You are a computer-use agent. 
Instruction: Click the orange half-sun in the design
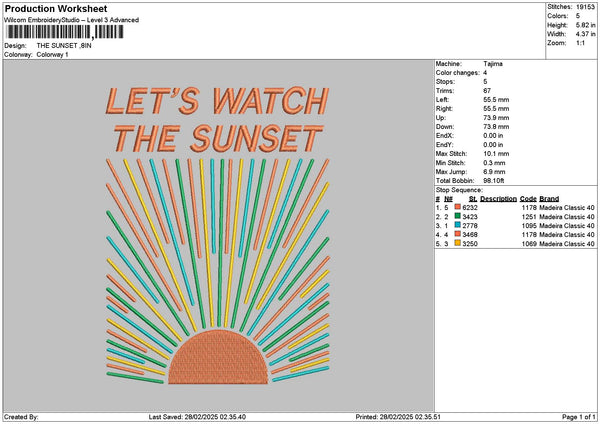pyautogui.click(x=218, y=359)
